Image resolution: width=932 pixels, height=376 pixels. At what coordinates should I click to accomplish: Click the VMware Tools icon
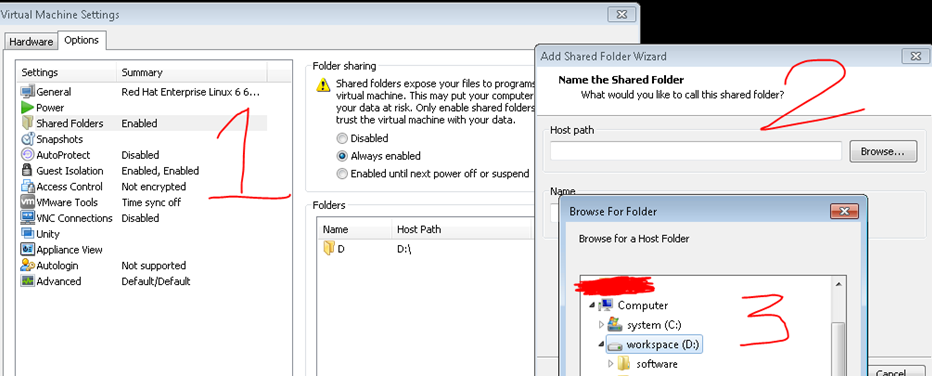[28, 203]
